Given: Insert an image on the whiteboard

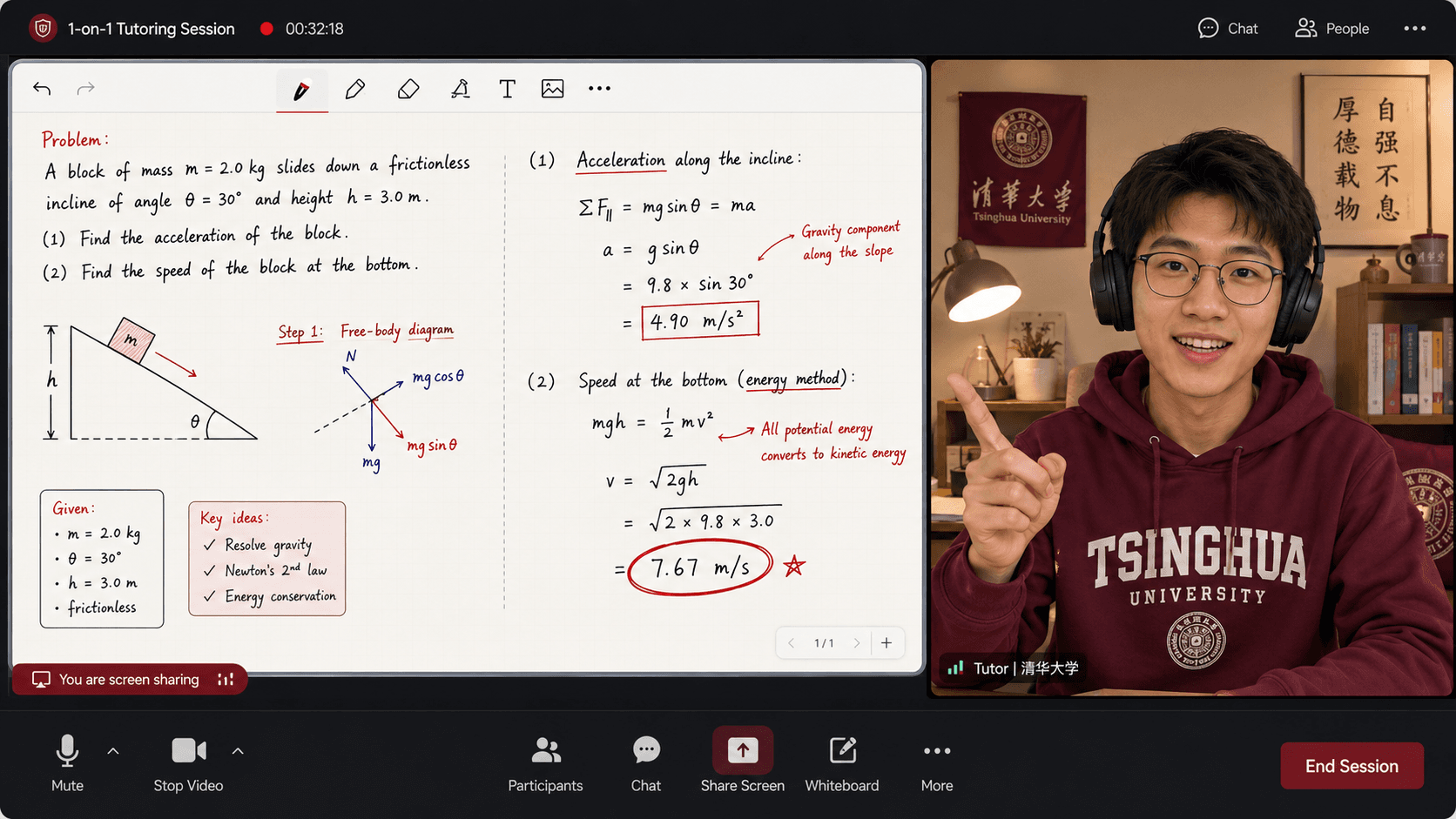Looking at the screenshot, I should pos(552,89).
